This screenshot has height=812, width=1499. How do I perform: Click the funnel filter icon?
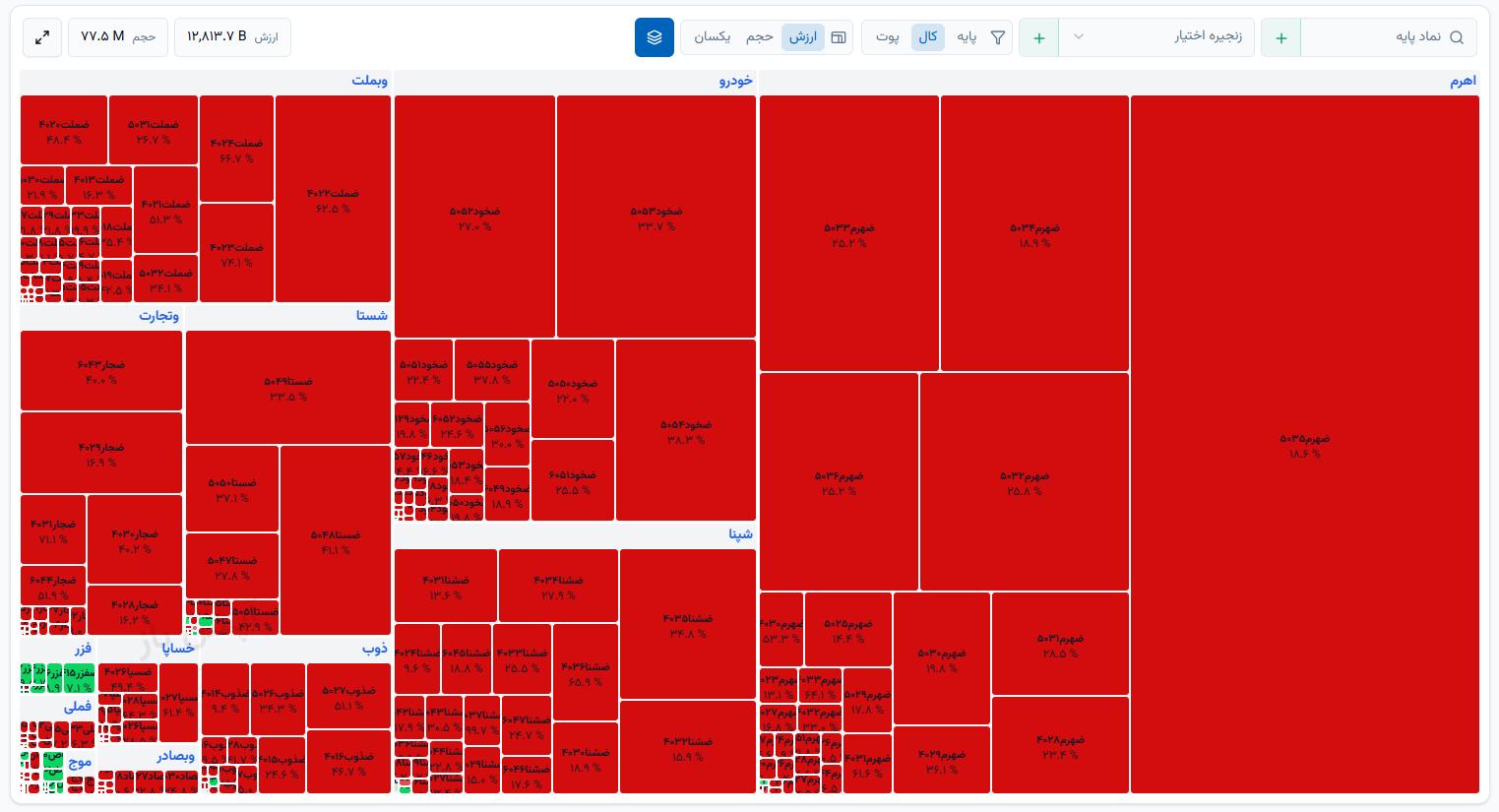[x=997, y=37]
